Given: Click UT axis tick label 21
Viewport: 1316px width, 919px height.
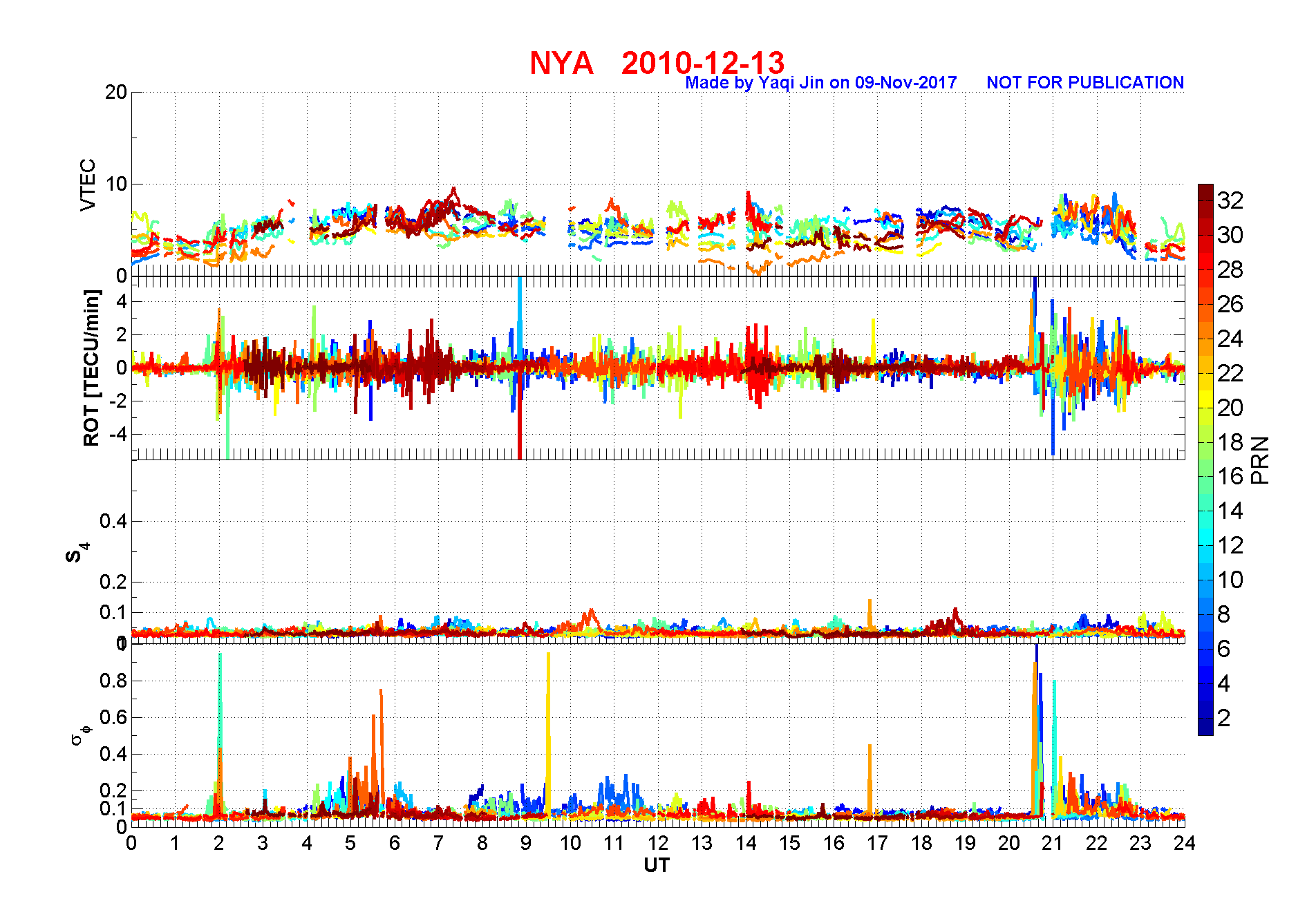Looking at the screenshot, I should click(x=1053, y=843).
